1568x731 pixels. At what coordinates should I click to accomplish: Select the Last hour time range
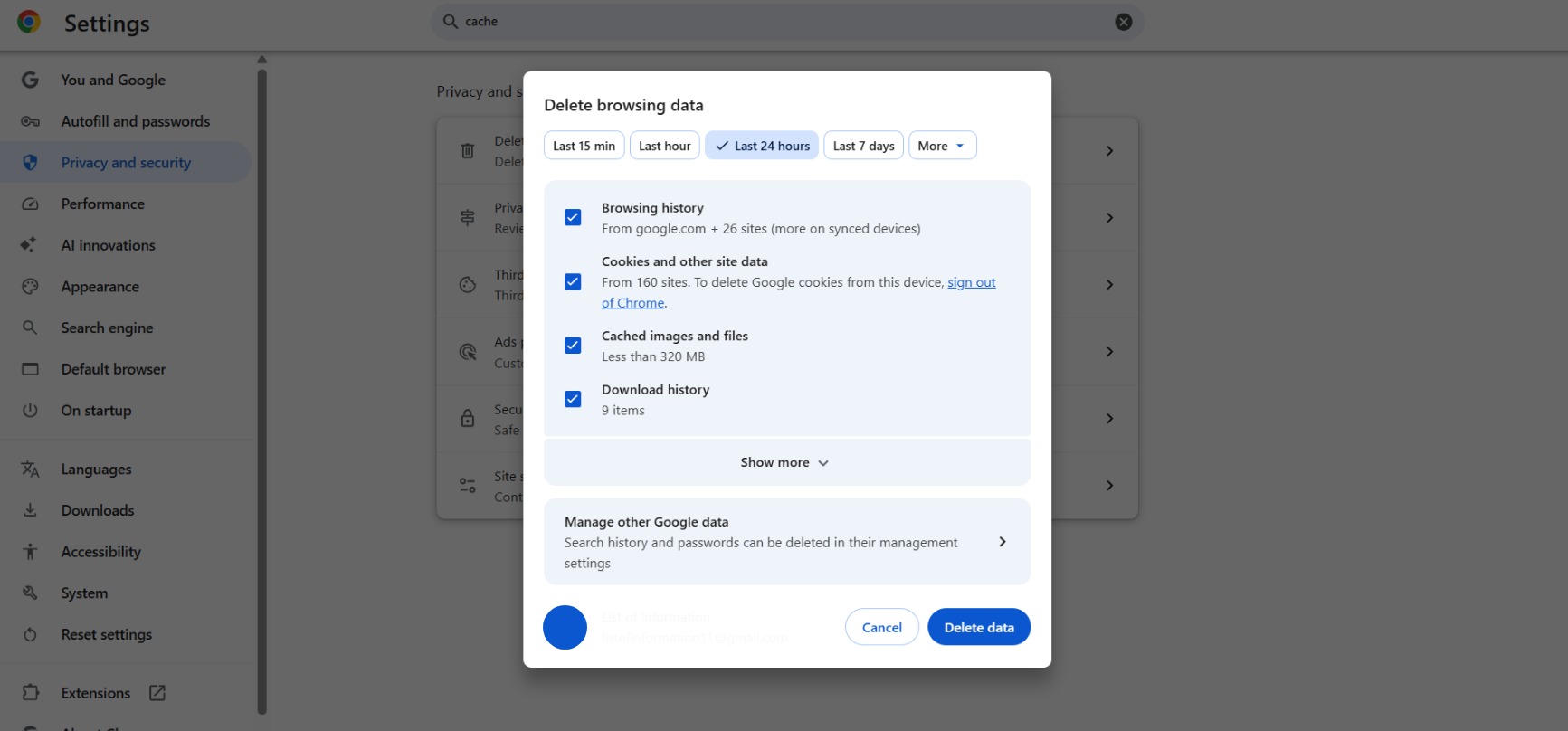click(x=665, y=146)
